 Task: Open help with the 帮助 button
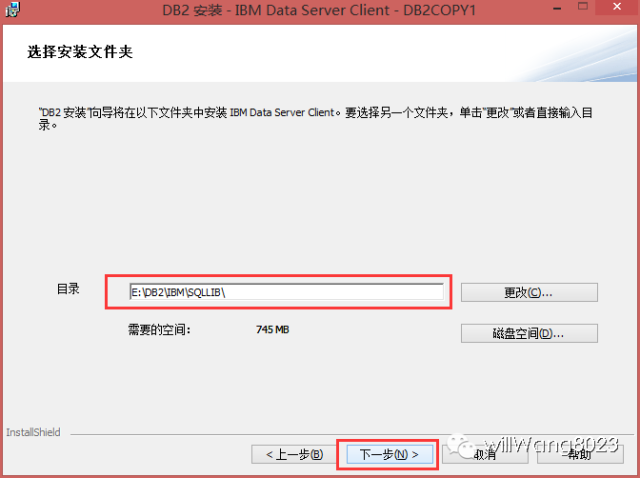pos(580,454)
